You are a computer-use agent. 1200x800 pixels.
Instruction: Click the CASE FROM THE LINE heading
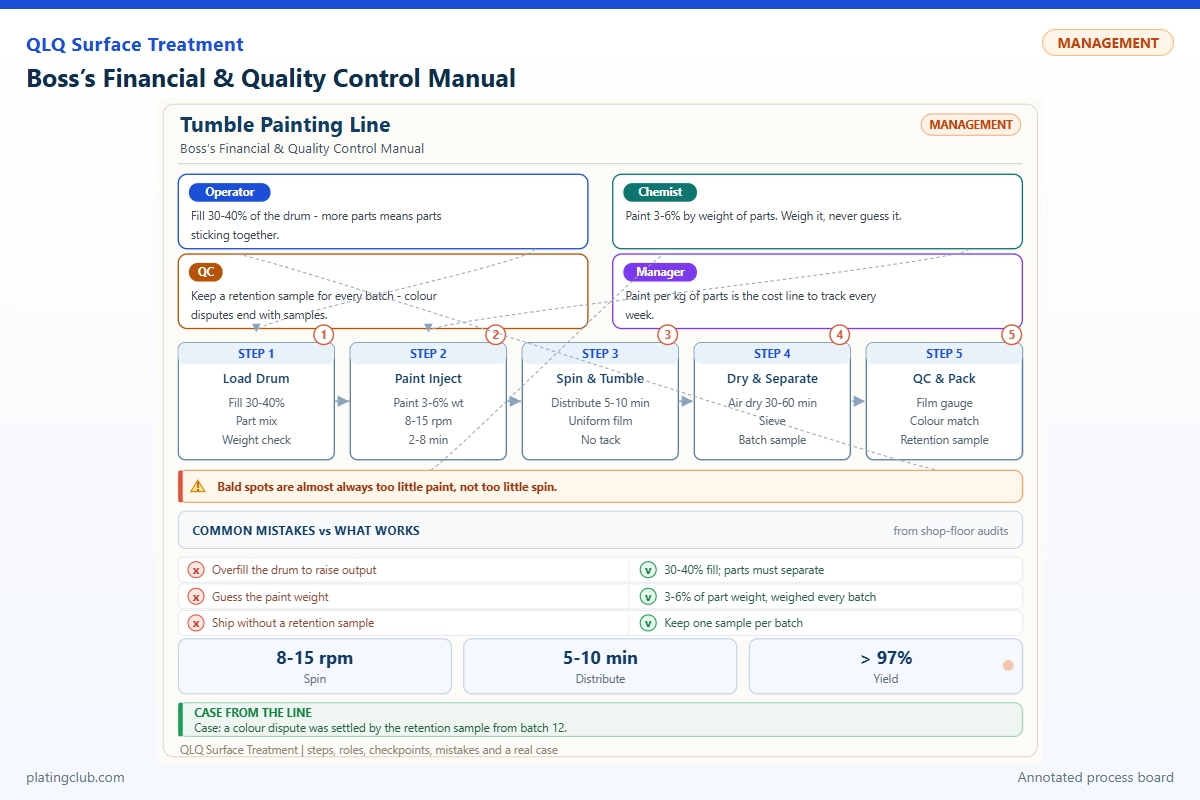(x=253, y=713)
